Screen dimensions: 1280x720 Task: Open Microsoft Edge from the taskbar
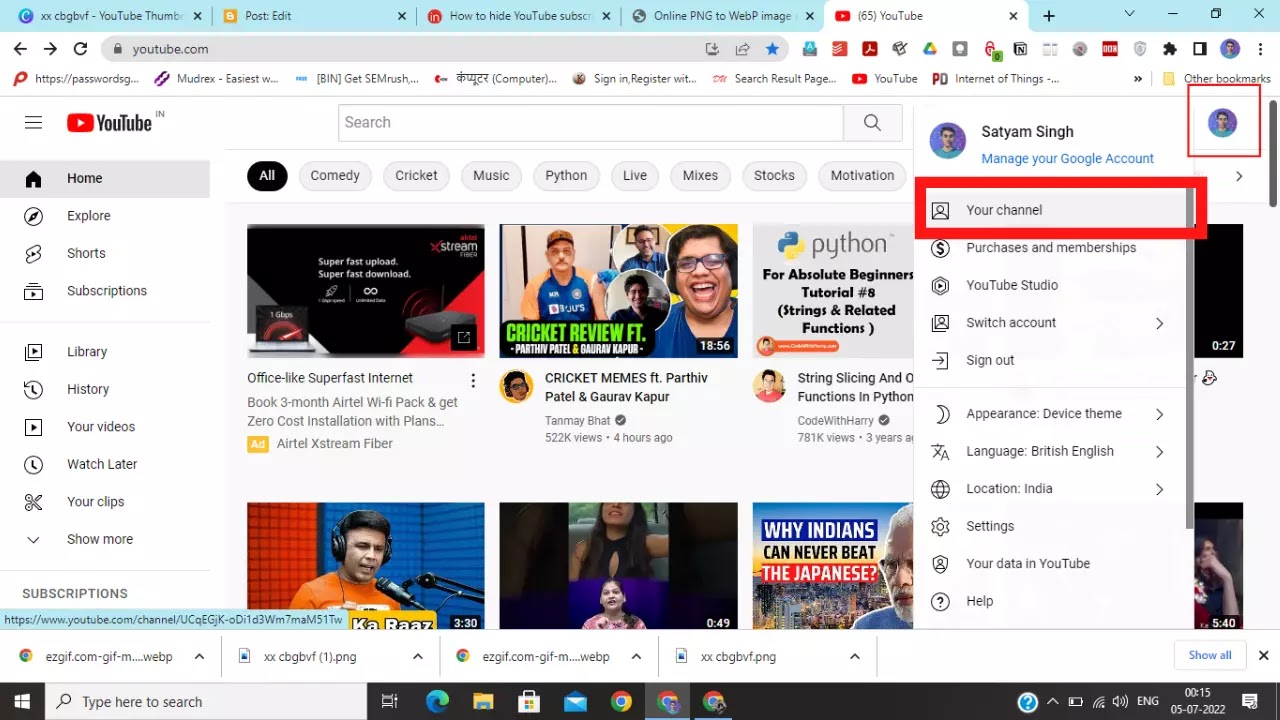(x=437, y=701)
